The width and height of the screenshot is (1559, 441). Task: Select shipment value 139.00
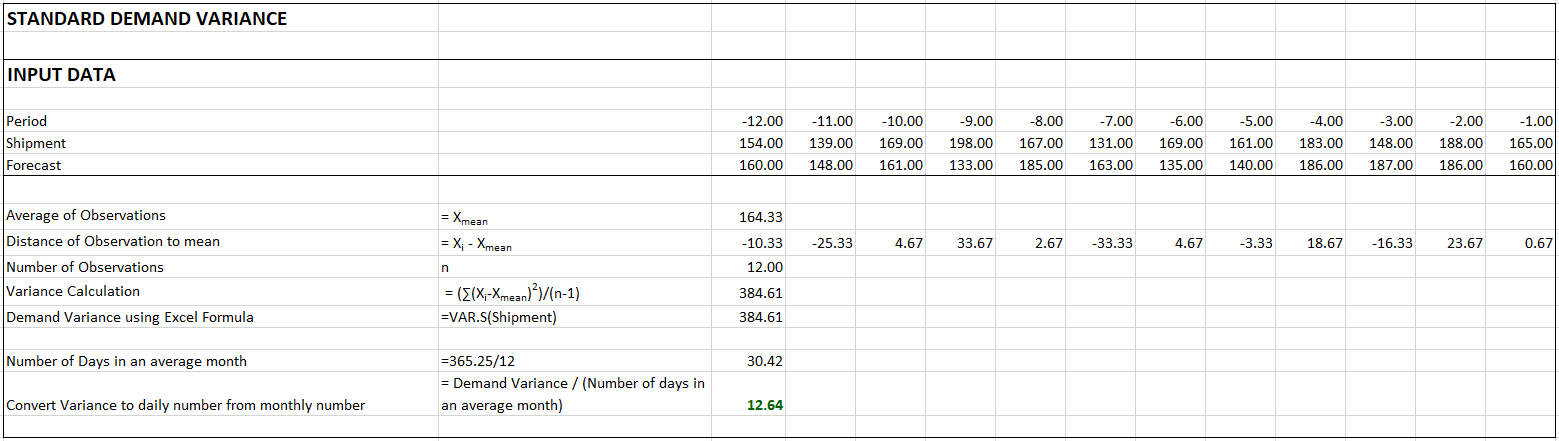click(832, 143)
